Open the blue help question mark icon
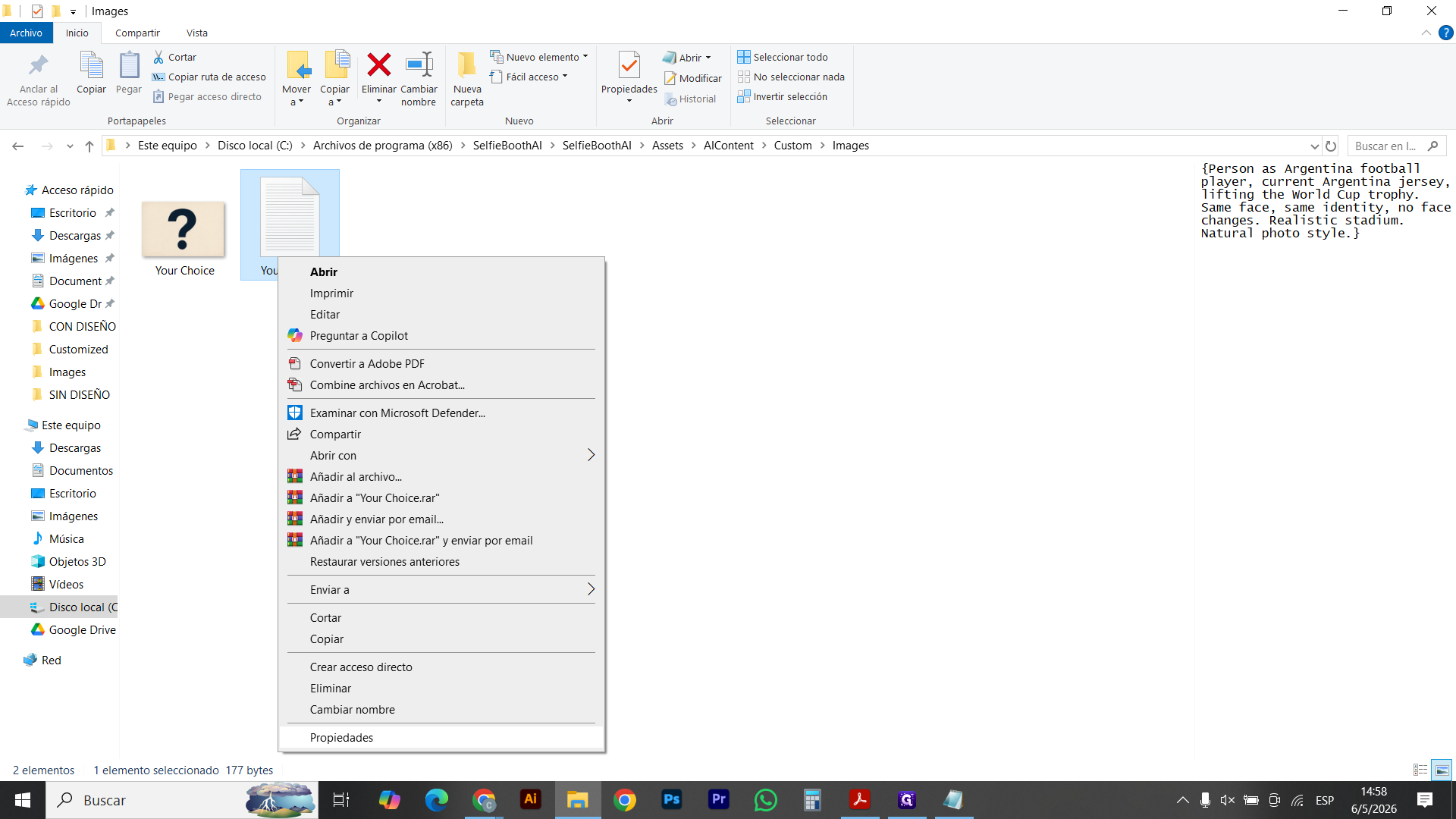This screenshot has height=819, width=1456. click(1446, 33)
